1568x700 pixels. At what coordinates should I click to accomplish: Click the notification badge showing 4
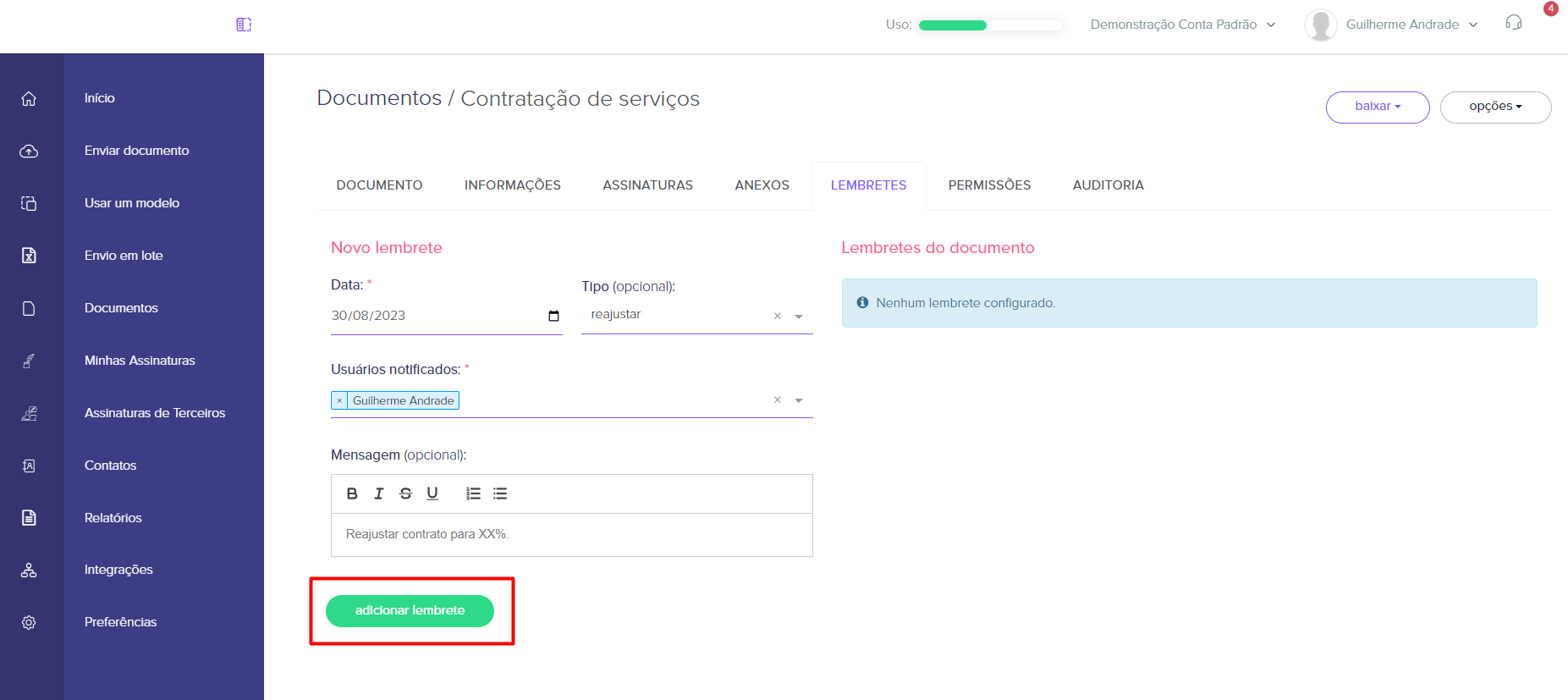pos(1551,8)
